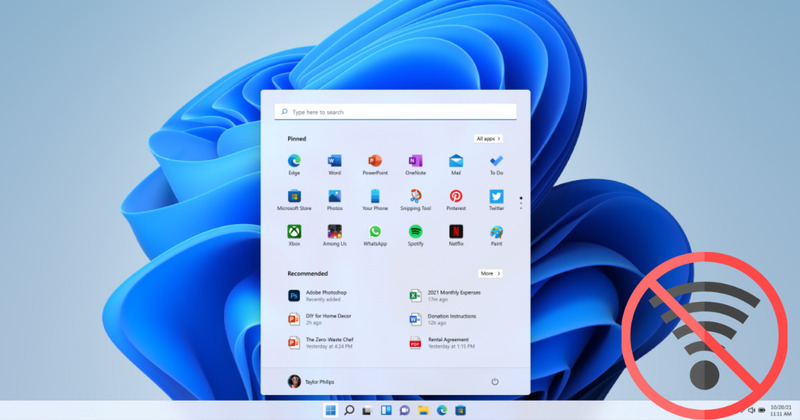Screen dimensions: 800x420
Task: Click the power button in Start menu
Action: (494, 382)
